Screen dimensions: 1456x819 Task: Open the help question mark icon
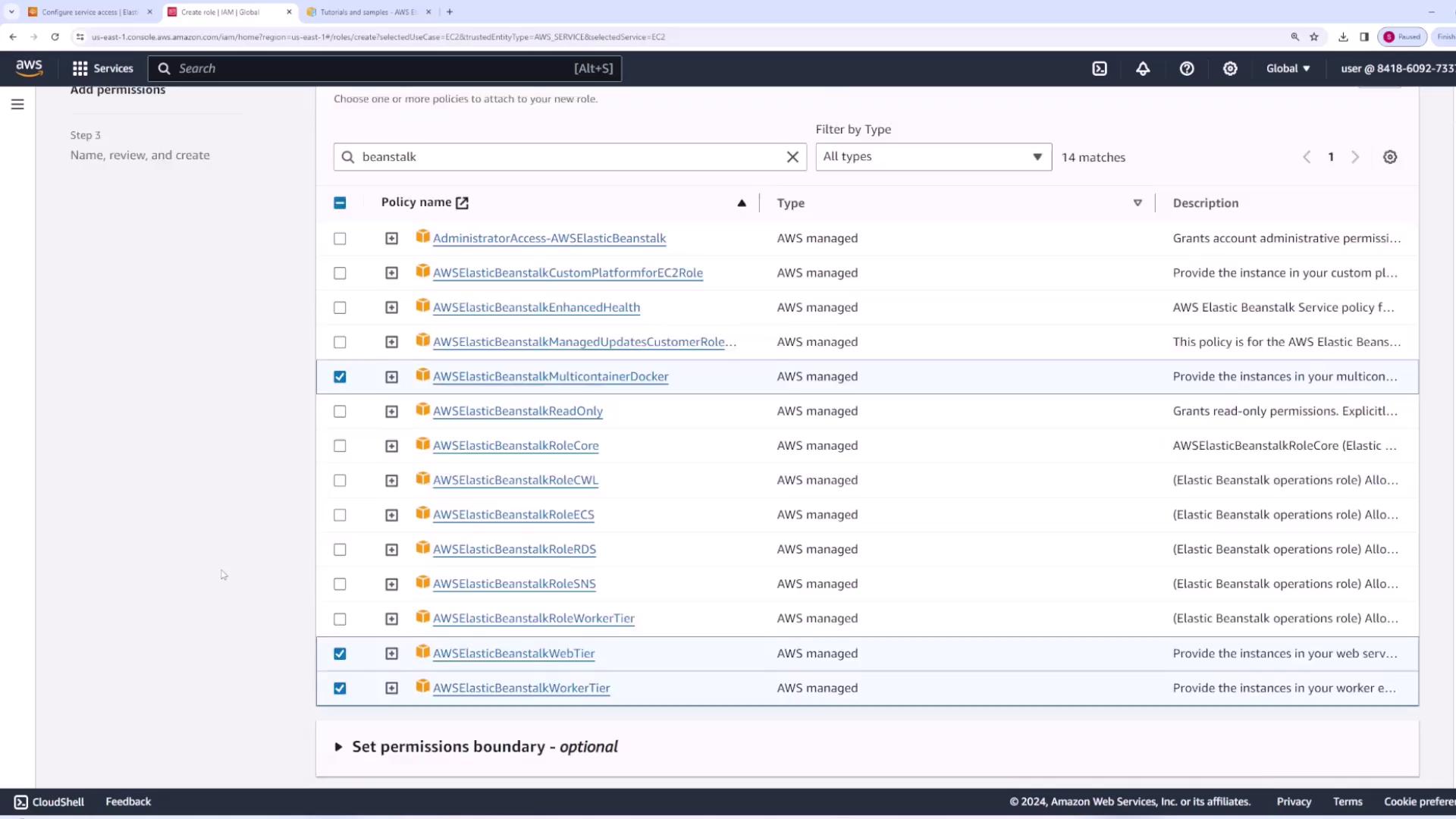pos(1187,68)
